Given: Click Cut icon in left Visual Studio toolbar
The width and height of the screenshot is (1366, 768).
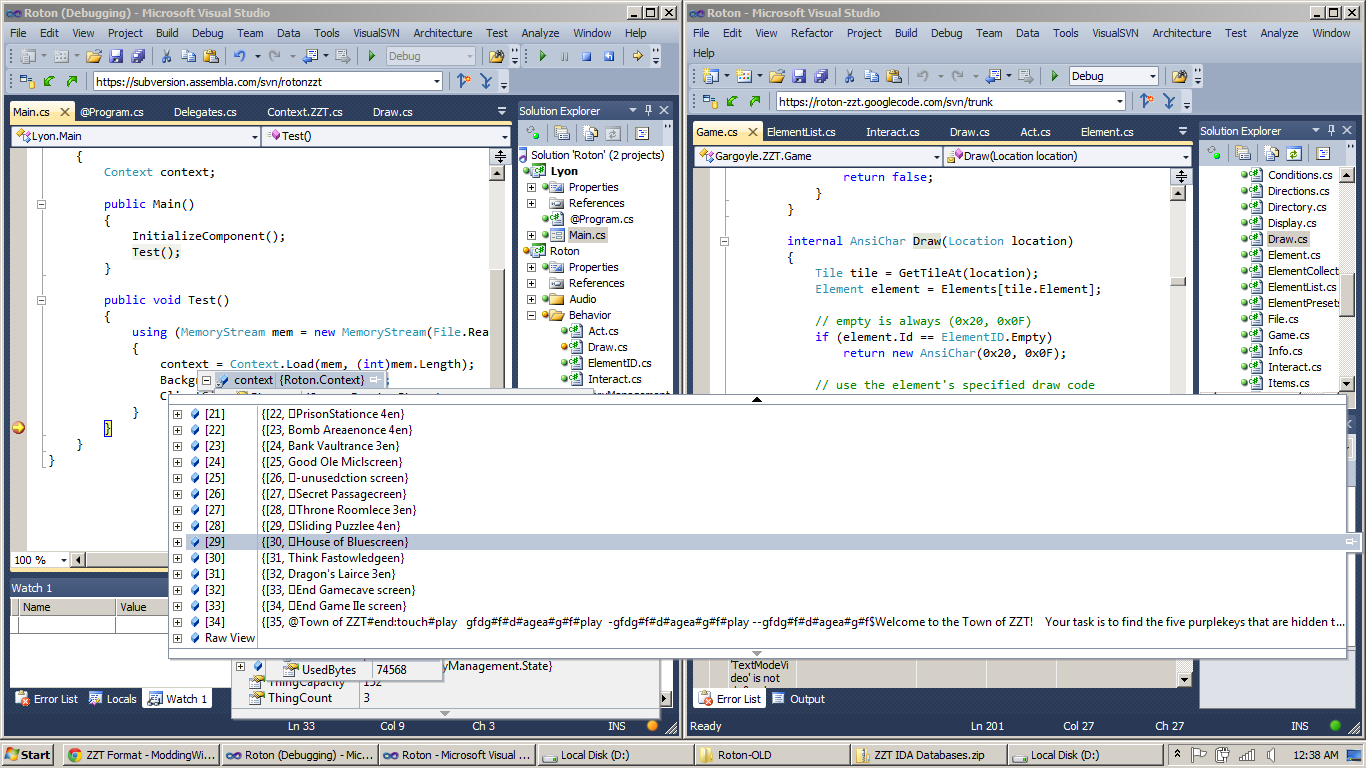Looking at the screenshot, I should [166, 56].
